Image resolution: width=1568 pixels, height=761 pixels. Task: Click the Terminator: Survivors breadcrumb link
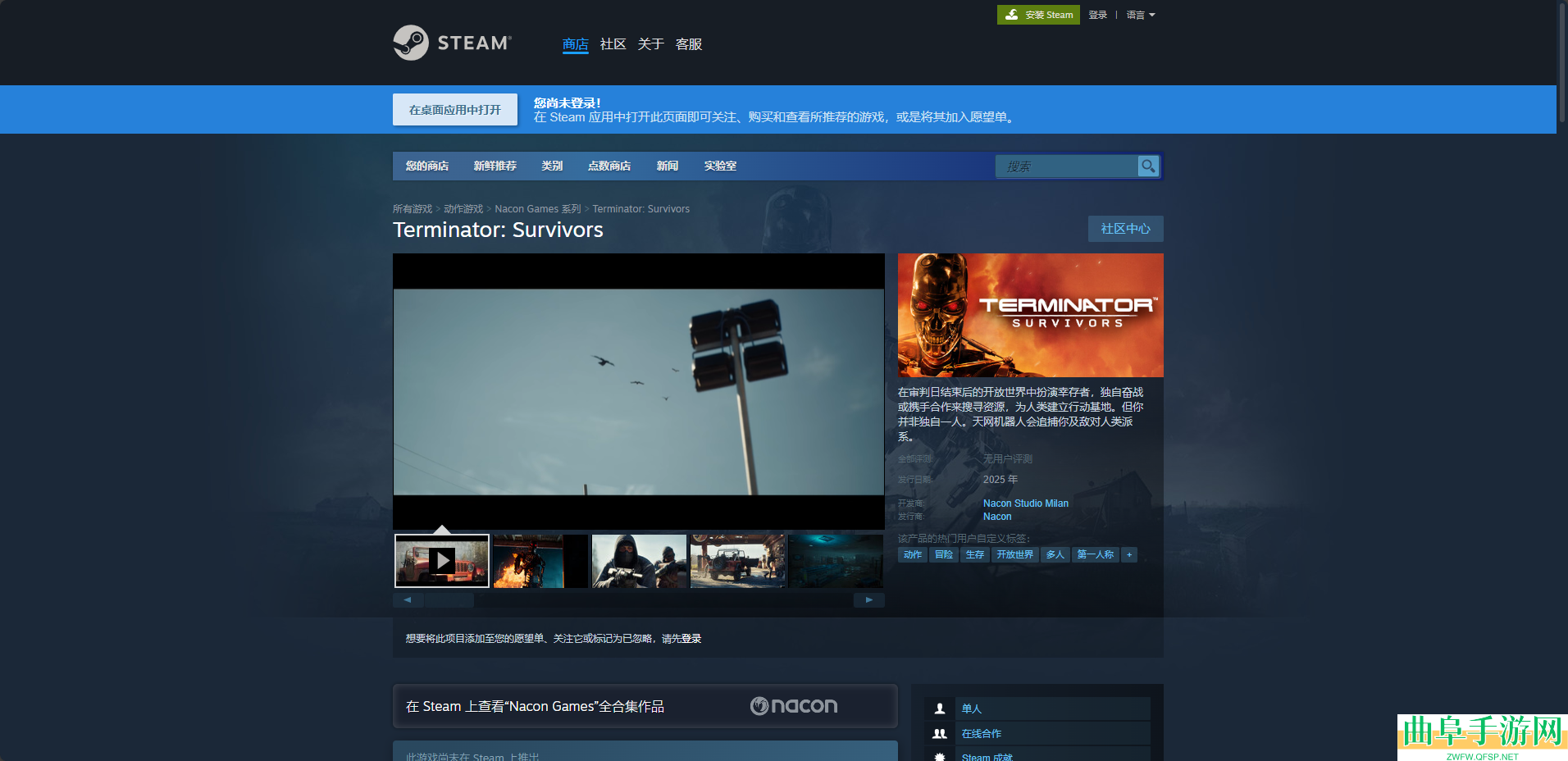coord(641,209)
